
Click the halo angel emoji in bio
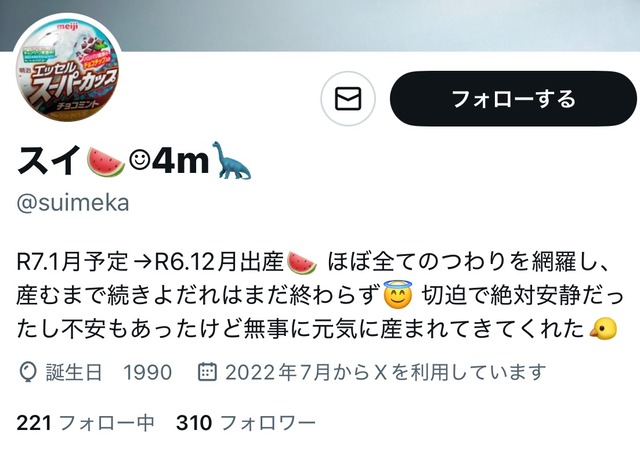click(398, 294)
